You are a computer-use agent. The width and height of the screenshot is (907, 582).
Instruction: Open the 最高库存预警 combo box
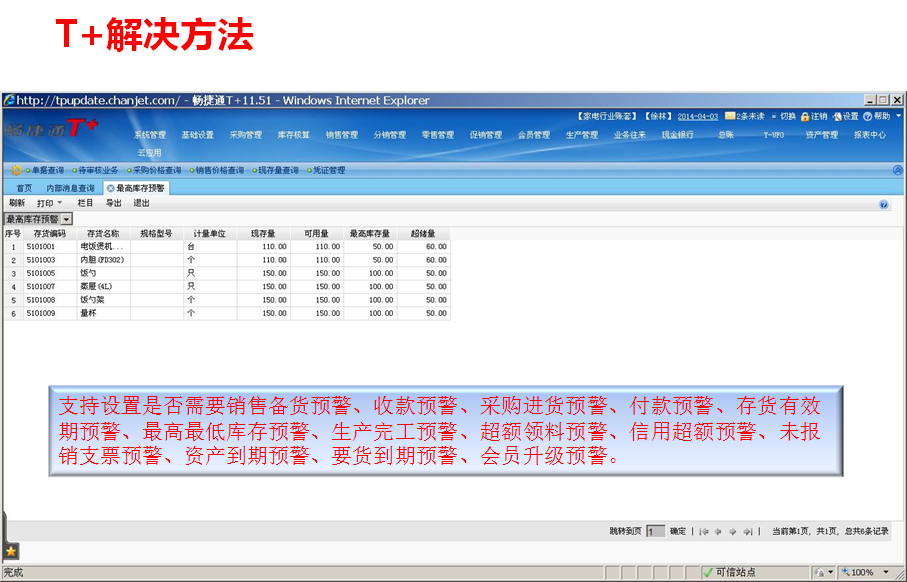point(38,219)
